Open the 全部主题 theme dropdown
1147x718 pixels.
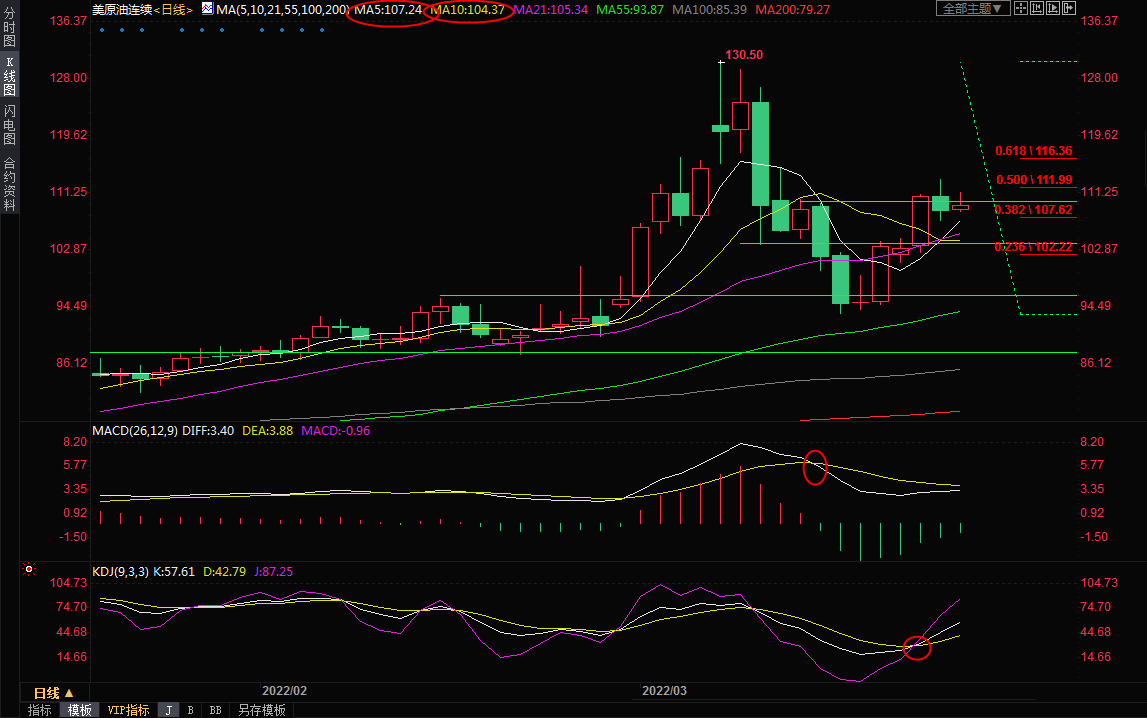click(x=968, y=9)
